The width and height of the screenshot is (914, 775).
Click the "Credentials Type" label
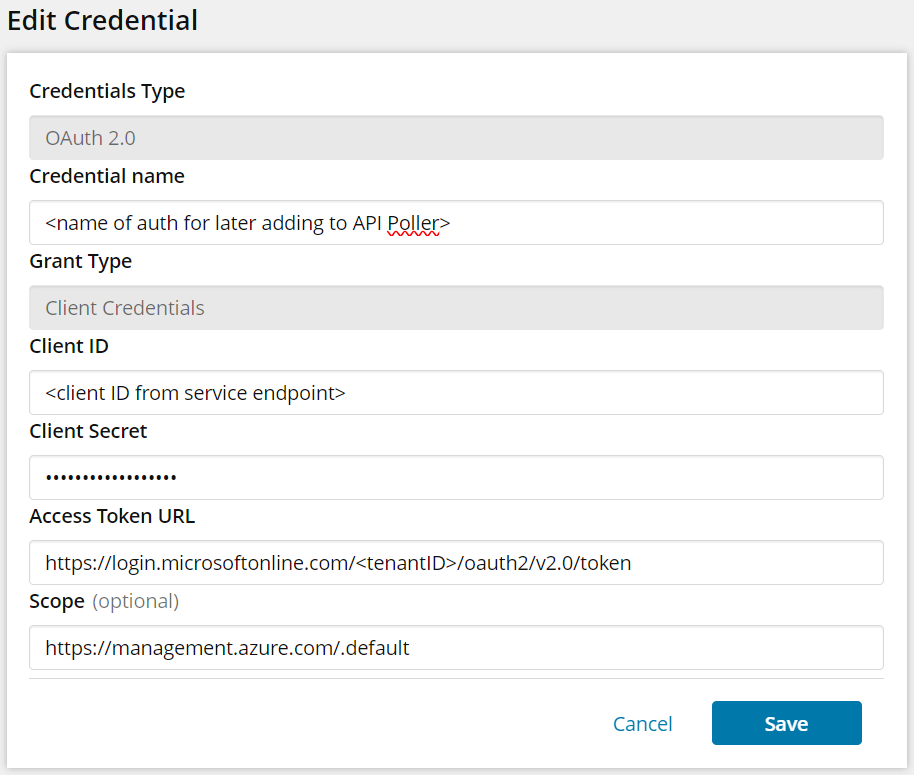pyautogui.click(x=107, y=91)
